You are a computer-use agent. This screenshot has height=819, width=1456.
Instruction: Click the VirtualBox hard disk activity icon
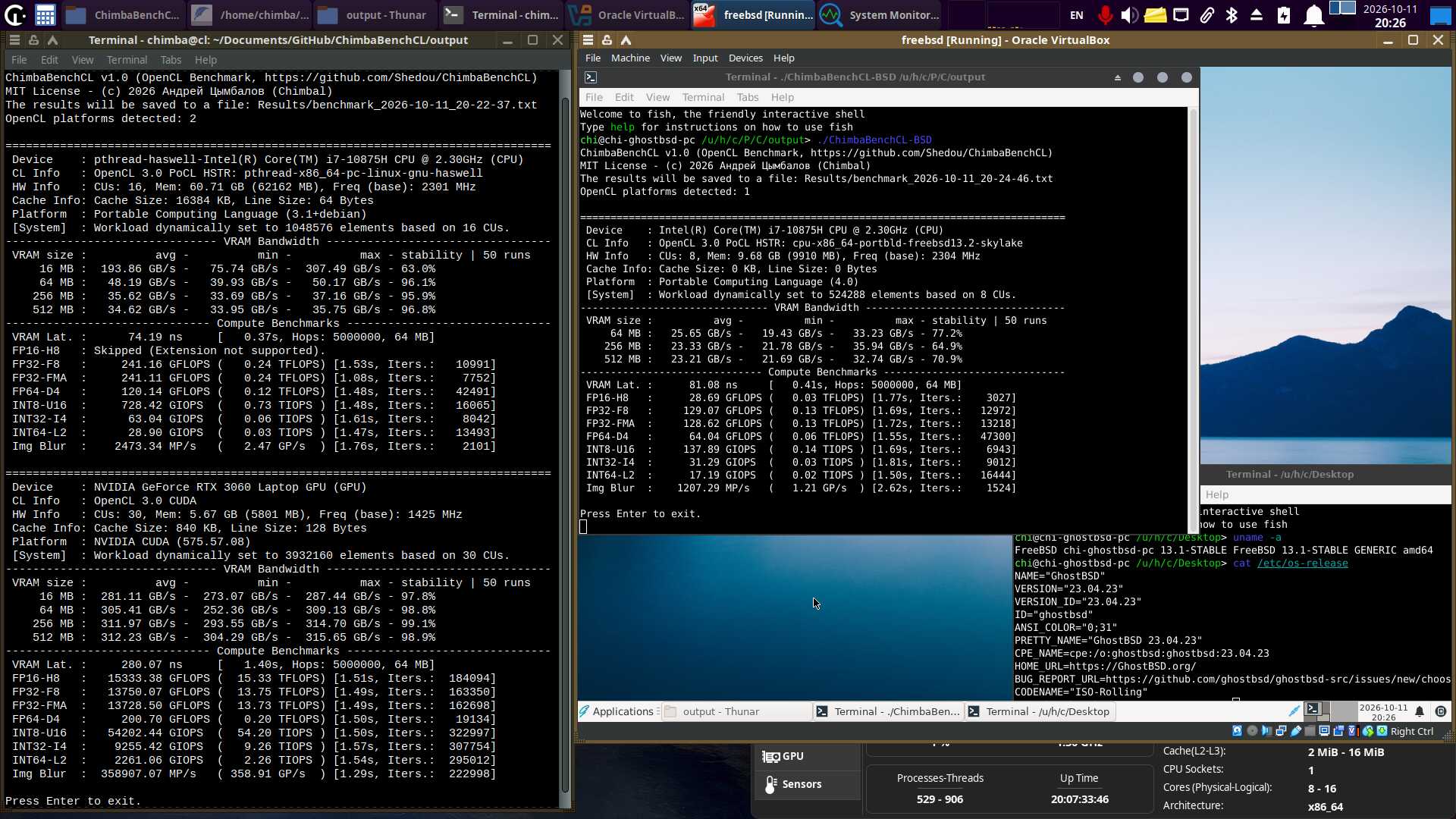(x=1237, y=731)
